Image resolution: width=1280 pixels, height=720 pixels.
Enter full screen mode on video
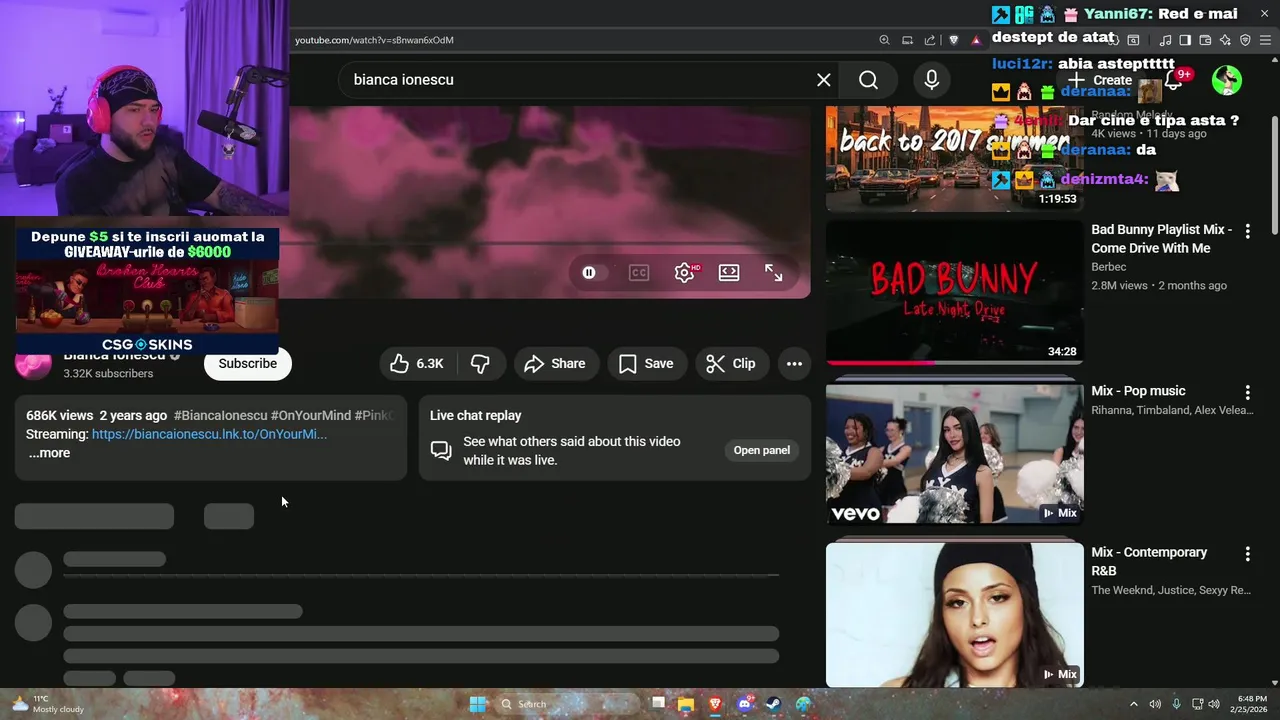pyautogui.click(x=774, y=273)
